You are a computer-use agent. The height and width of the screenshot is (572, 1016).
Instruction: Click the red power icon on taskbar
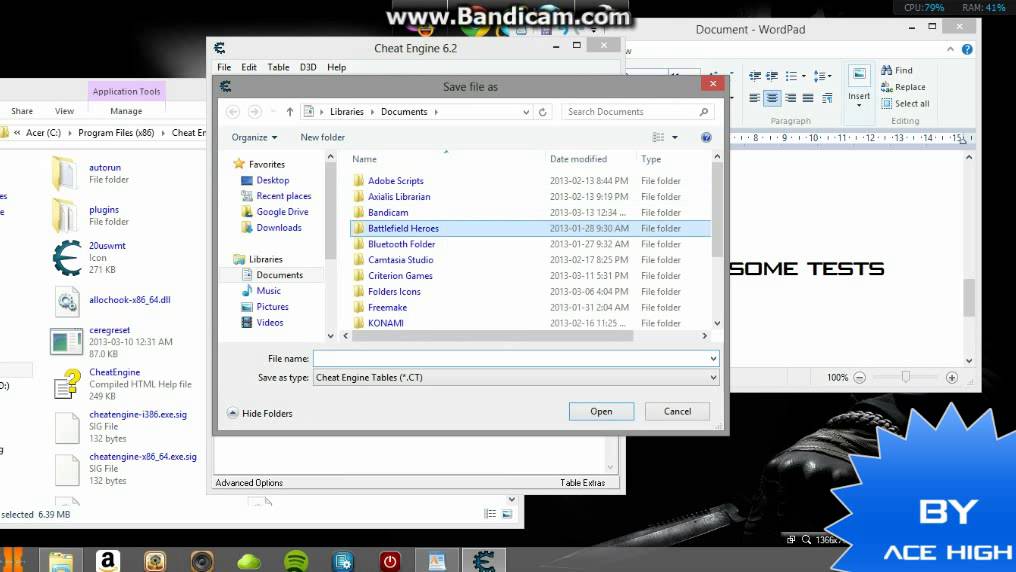coord(389,561)
